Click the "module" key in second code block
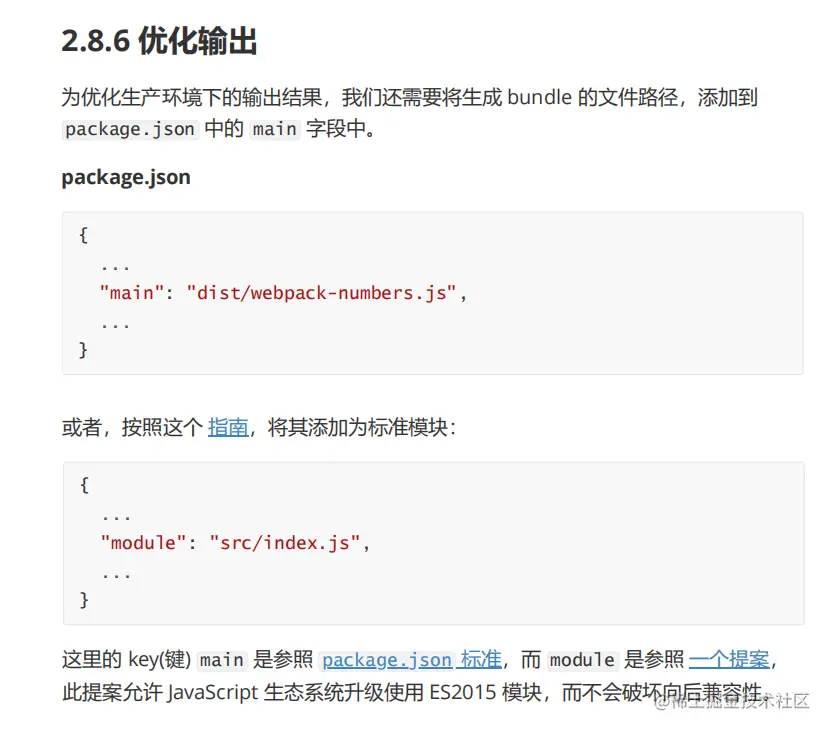This screenshot has width=831, height=732. (143, 543)
